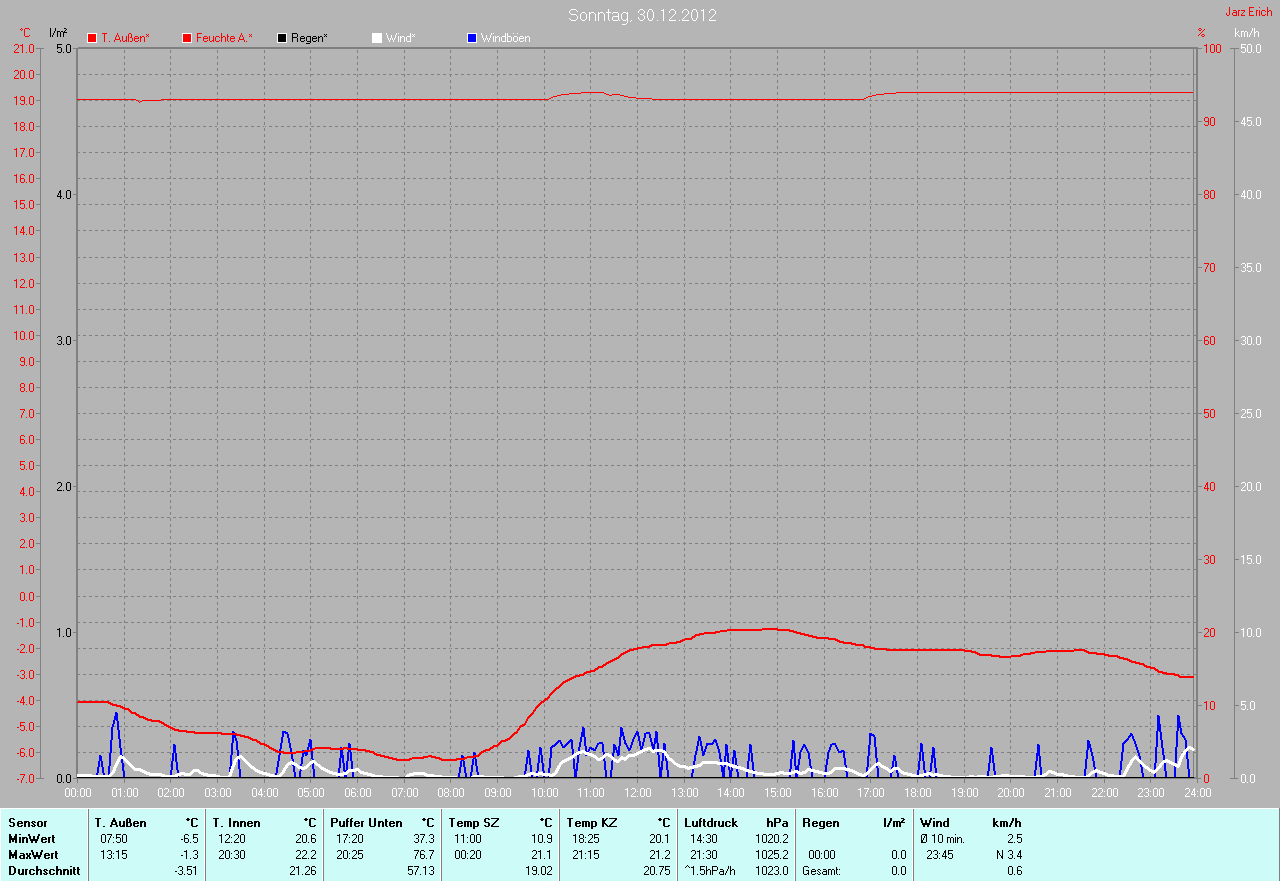Click the Puffer Unten column header
1280x881 pixels.
point(366,823)
